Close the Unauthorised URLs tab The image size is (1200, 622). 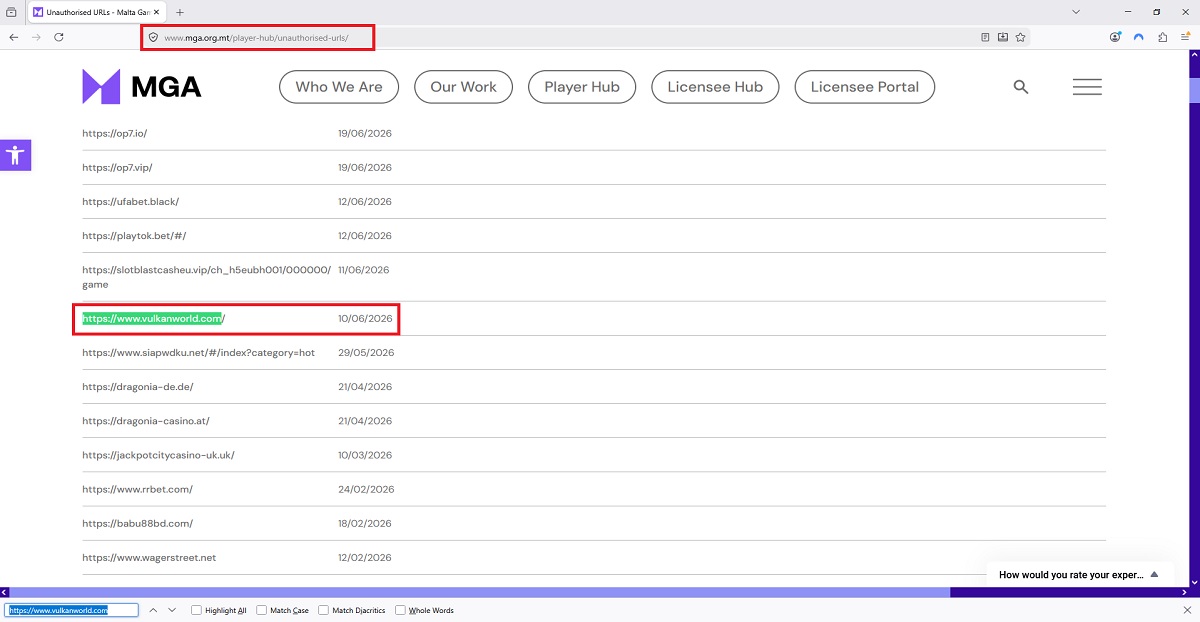pos(156,12)
